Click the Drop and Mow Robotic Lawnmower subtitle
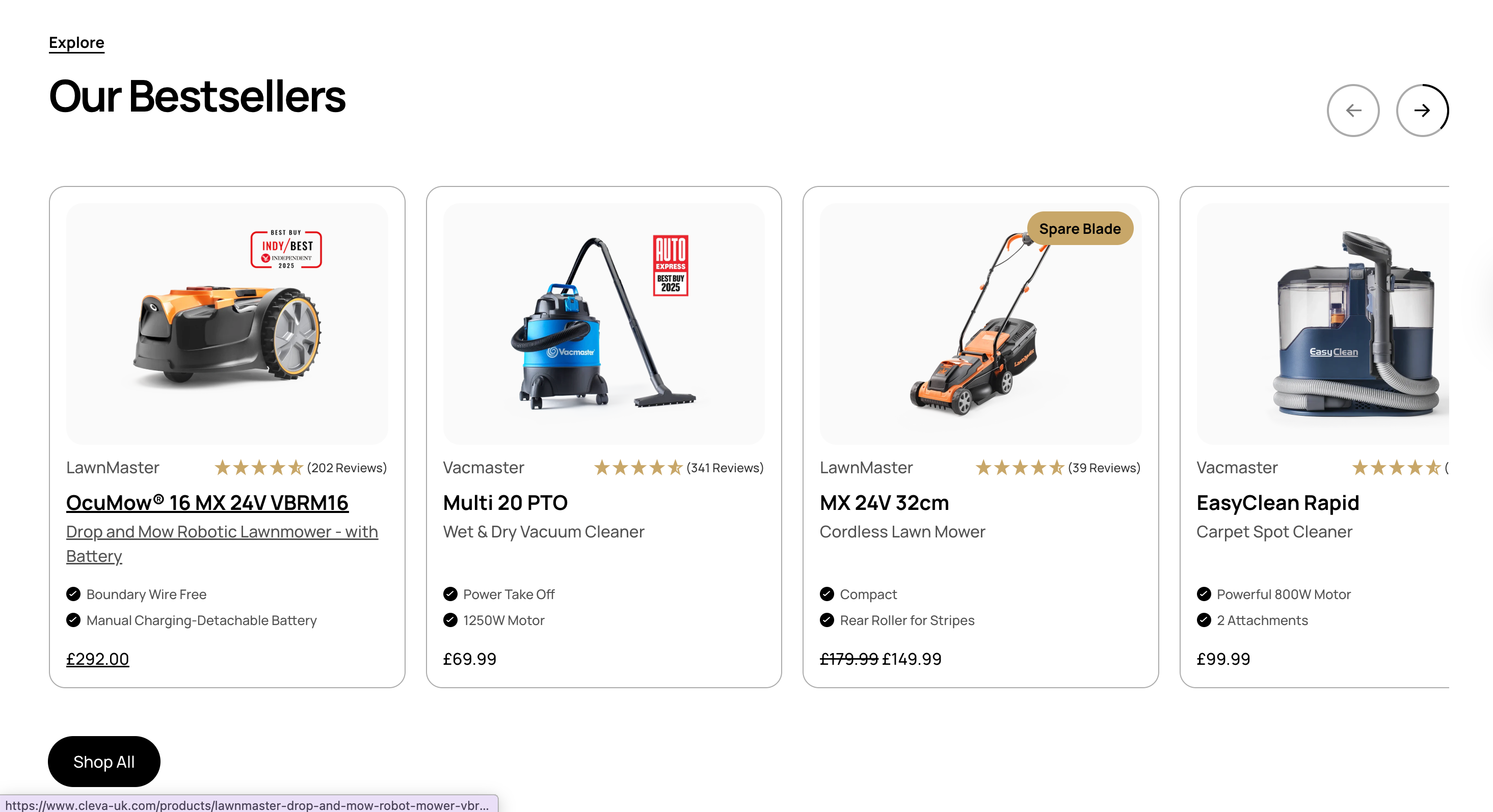 coord(221,531)
